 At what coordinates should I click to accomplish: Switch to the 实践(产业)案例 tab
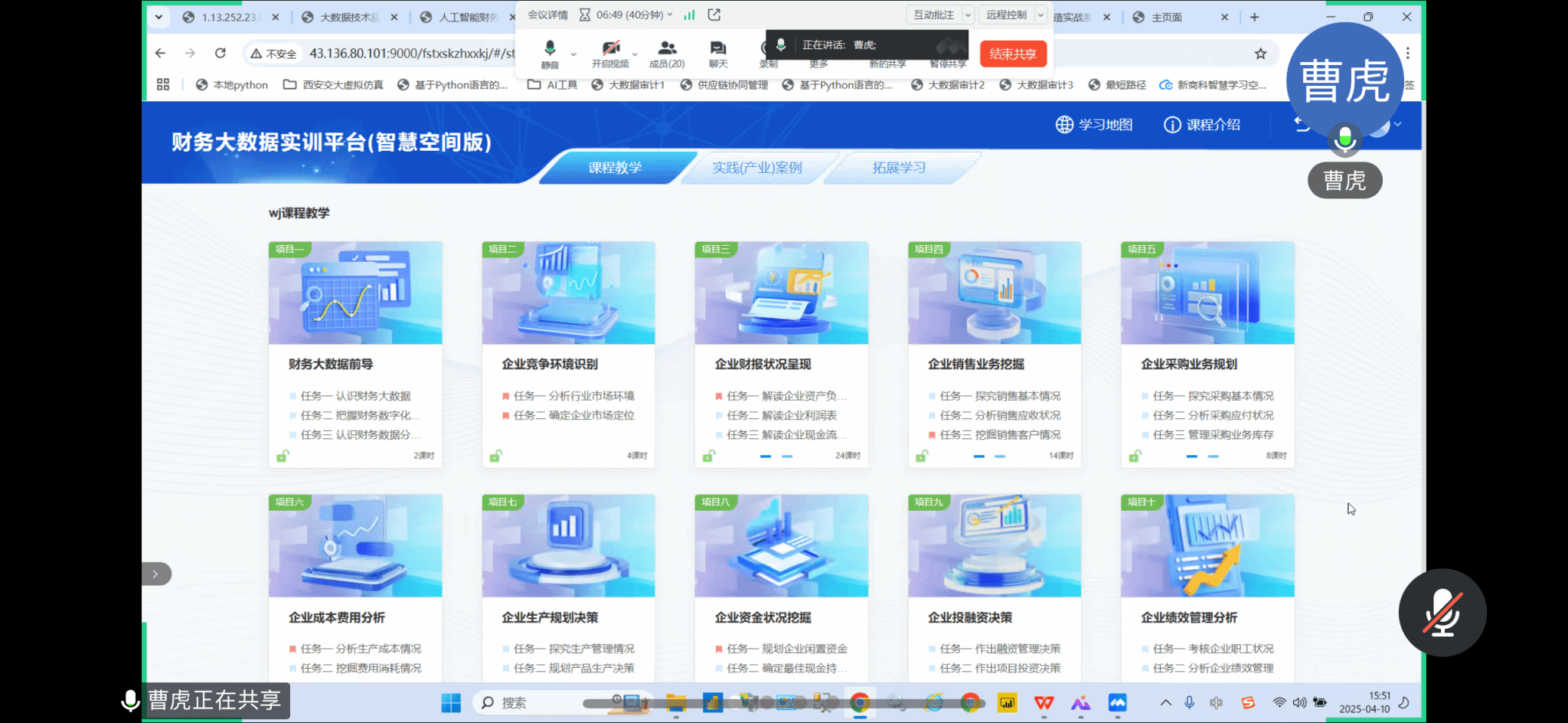tap(756, 168)
